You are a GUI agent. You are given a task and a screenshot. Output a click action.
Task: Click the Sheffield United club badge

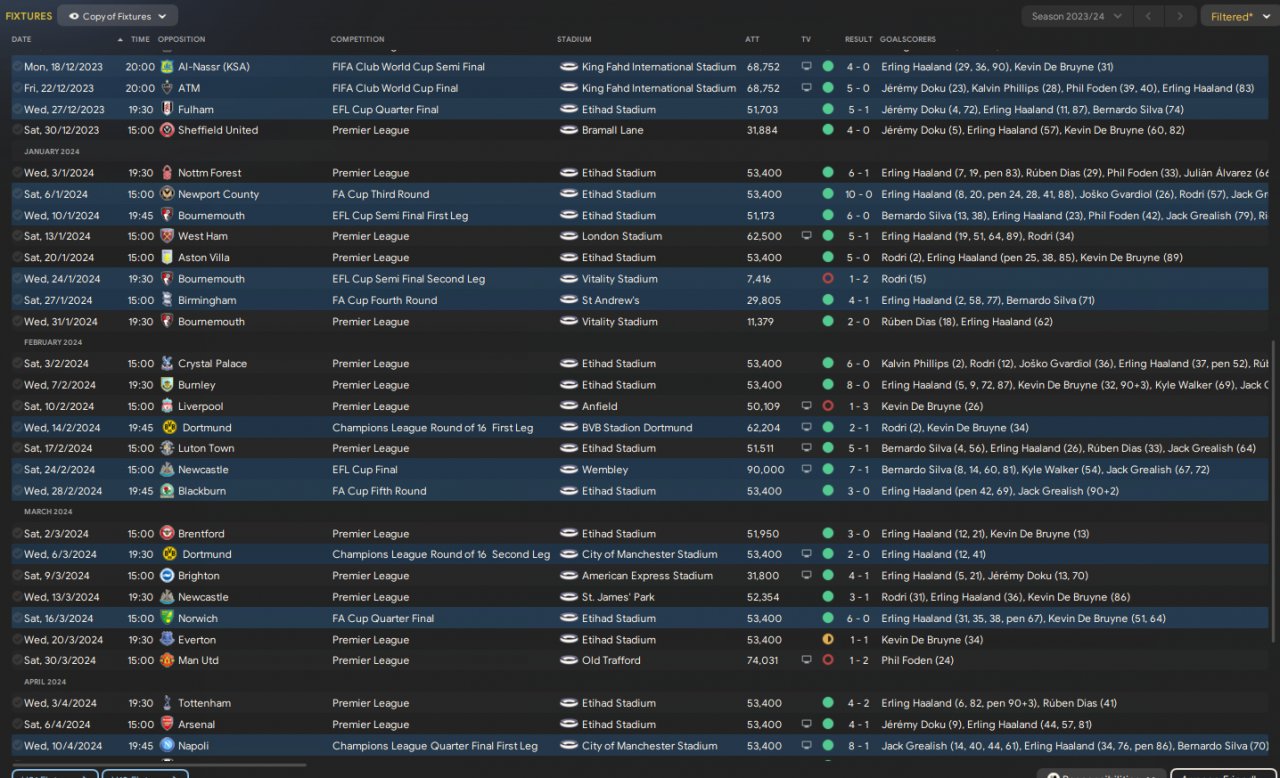[x=167, y=130]
